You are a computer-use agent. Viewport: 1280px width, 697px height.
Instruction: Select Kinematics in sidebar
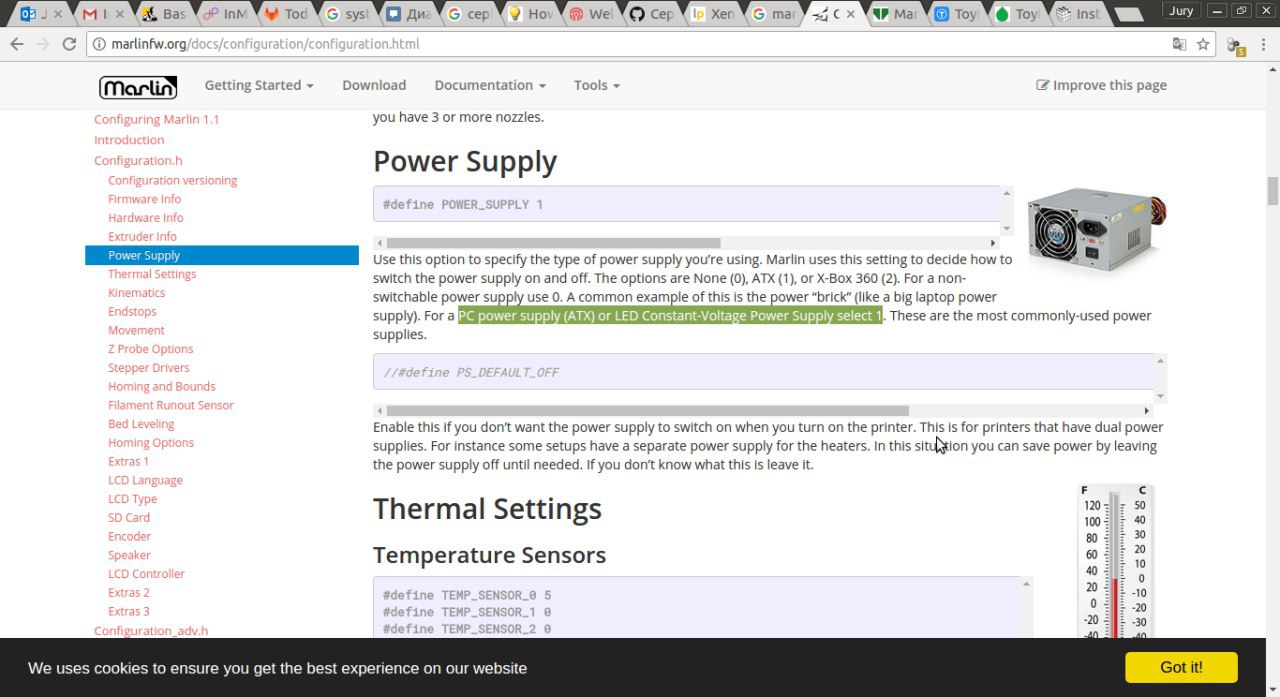(x=137, y=293)
